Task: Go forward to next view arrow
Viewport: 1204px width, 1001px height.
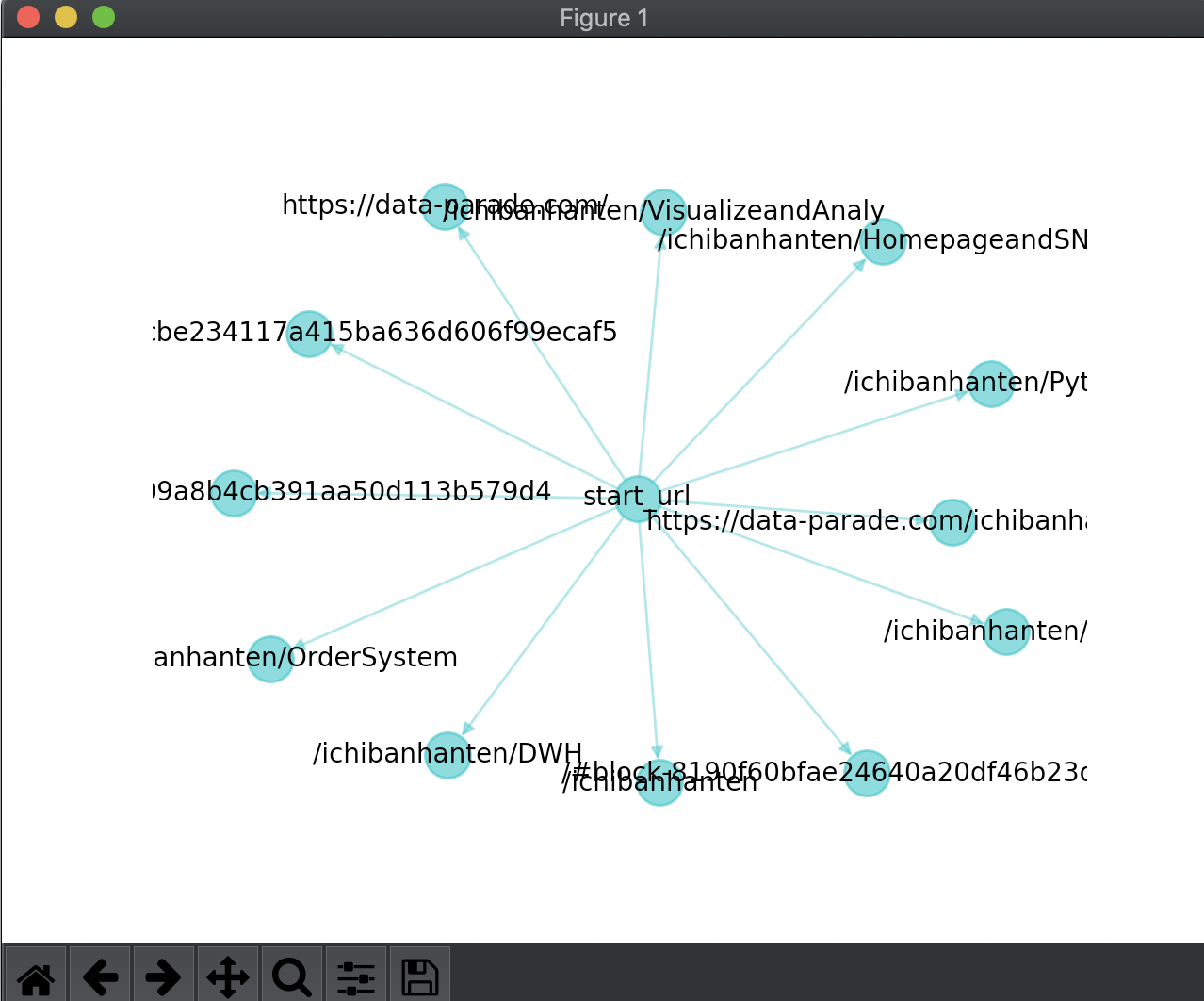Action: 164,975
